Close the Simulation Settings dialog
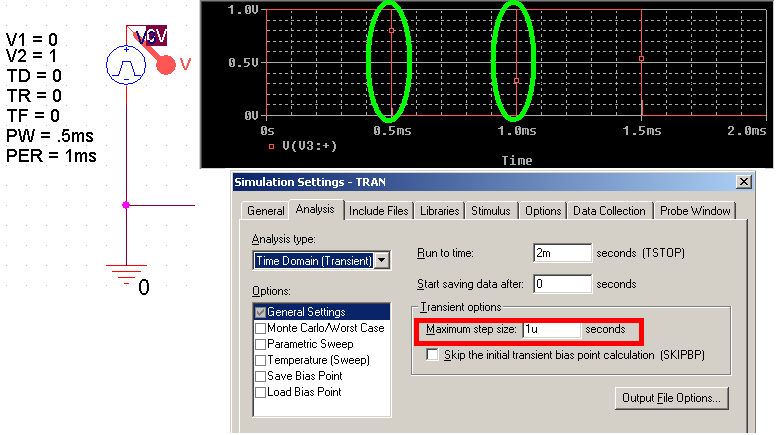Viewport: 778px width, 435px height. [x=742, y=182]
